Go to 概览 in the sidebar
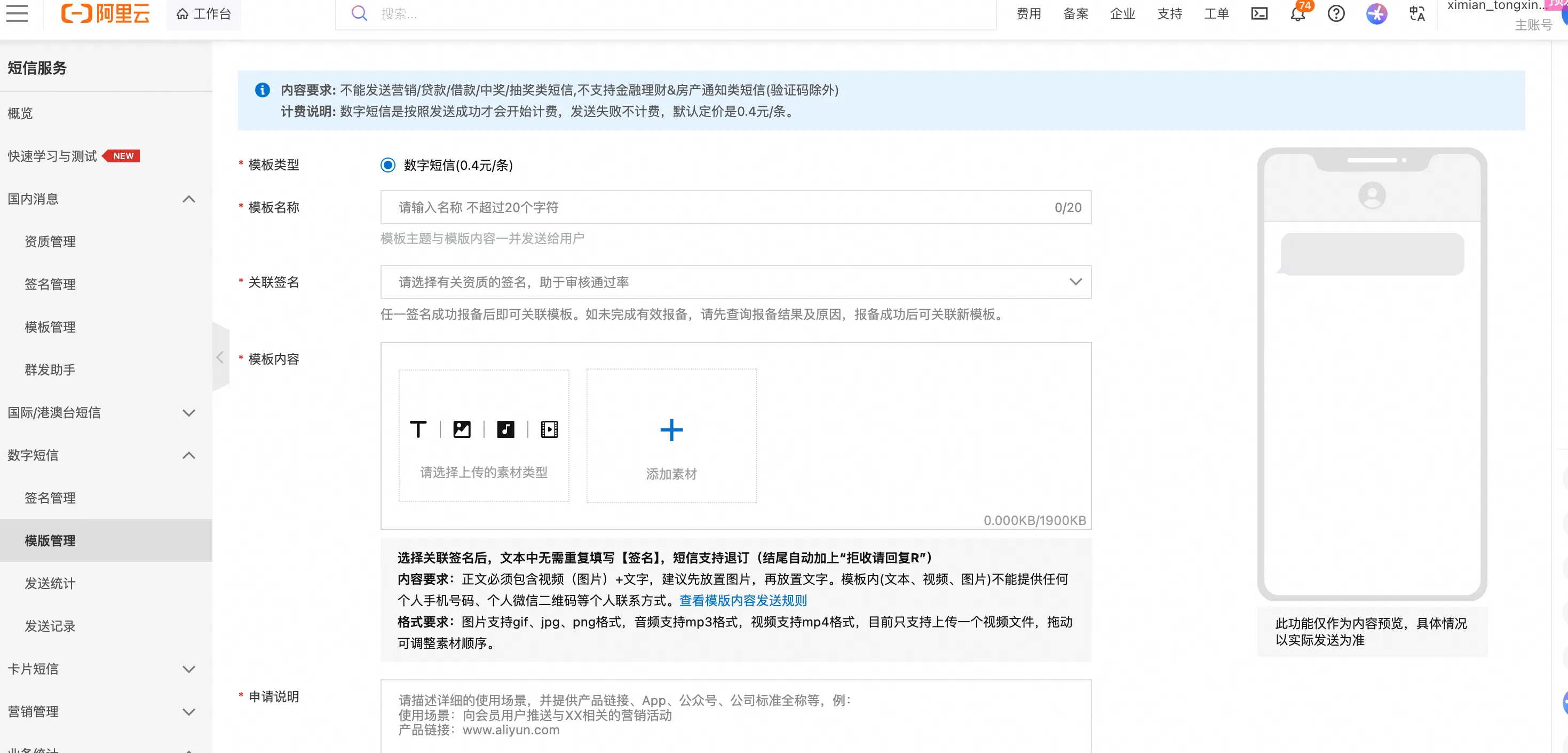Image resolution: width=1568 pixels, height=753 pixels. coord(20,113)
